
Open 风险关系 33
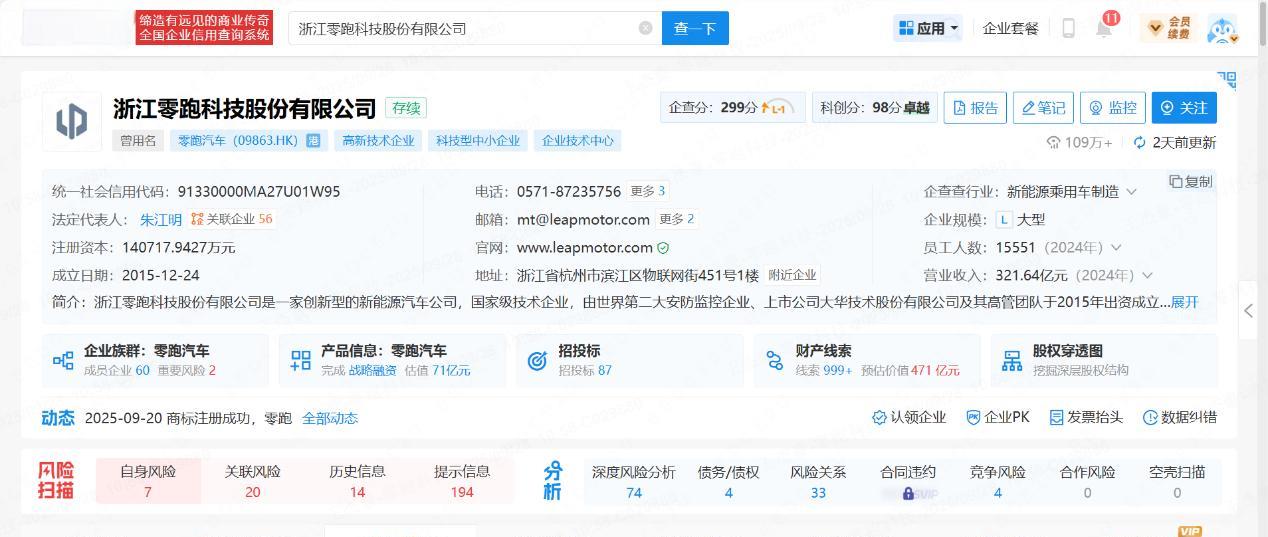[818, 481]
